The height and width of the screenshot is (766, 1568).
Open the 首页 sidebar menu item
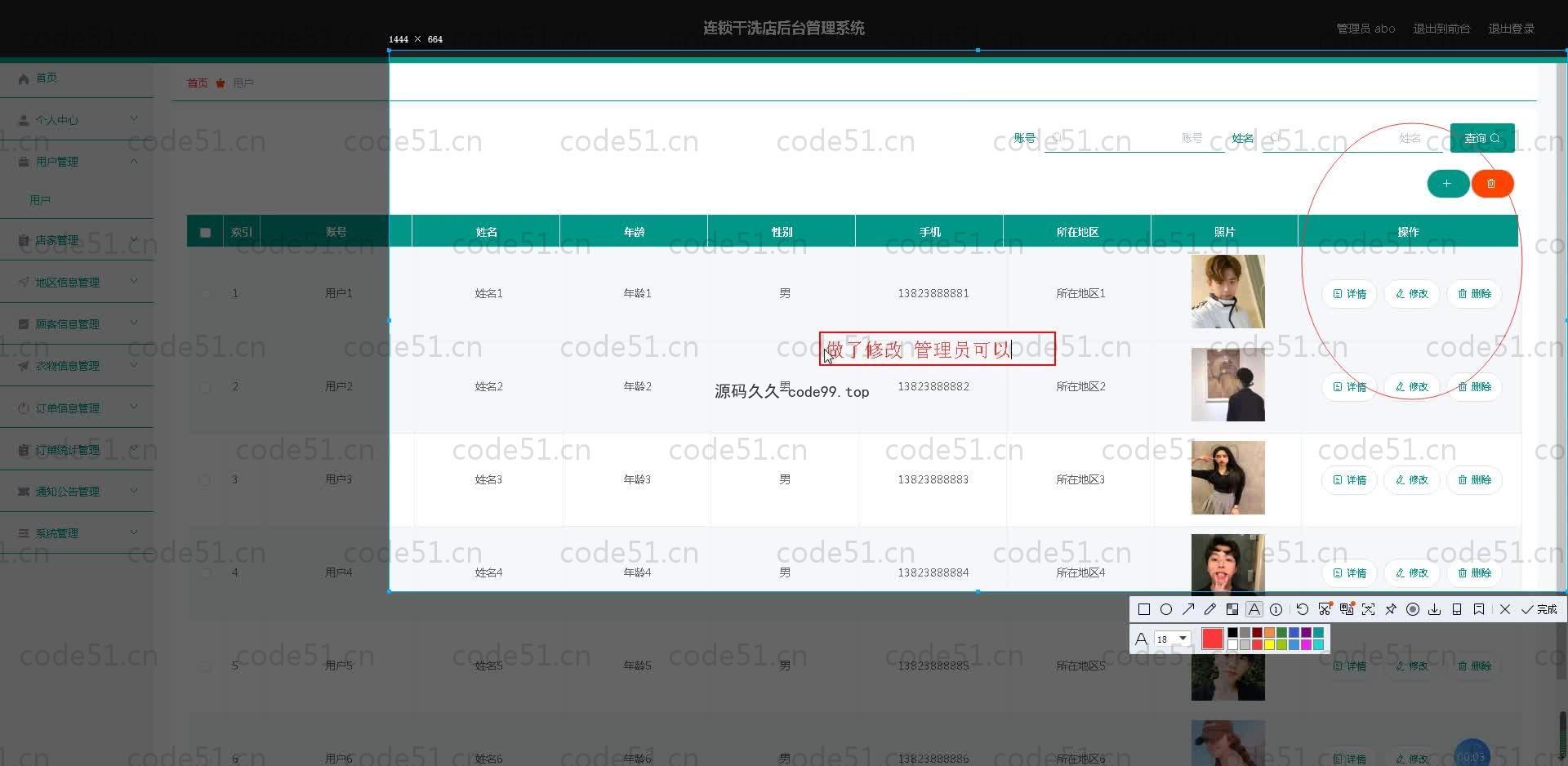pos(77,78)
